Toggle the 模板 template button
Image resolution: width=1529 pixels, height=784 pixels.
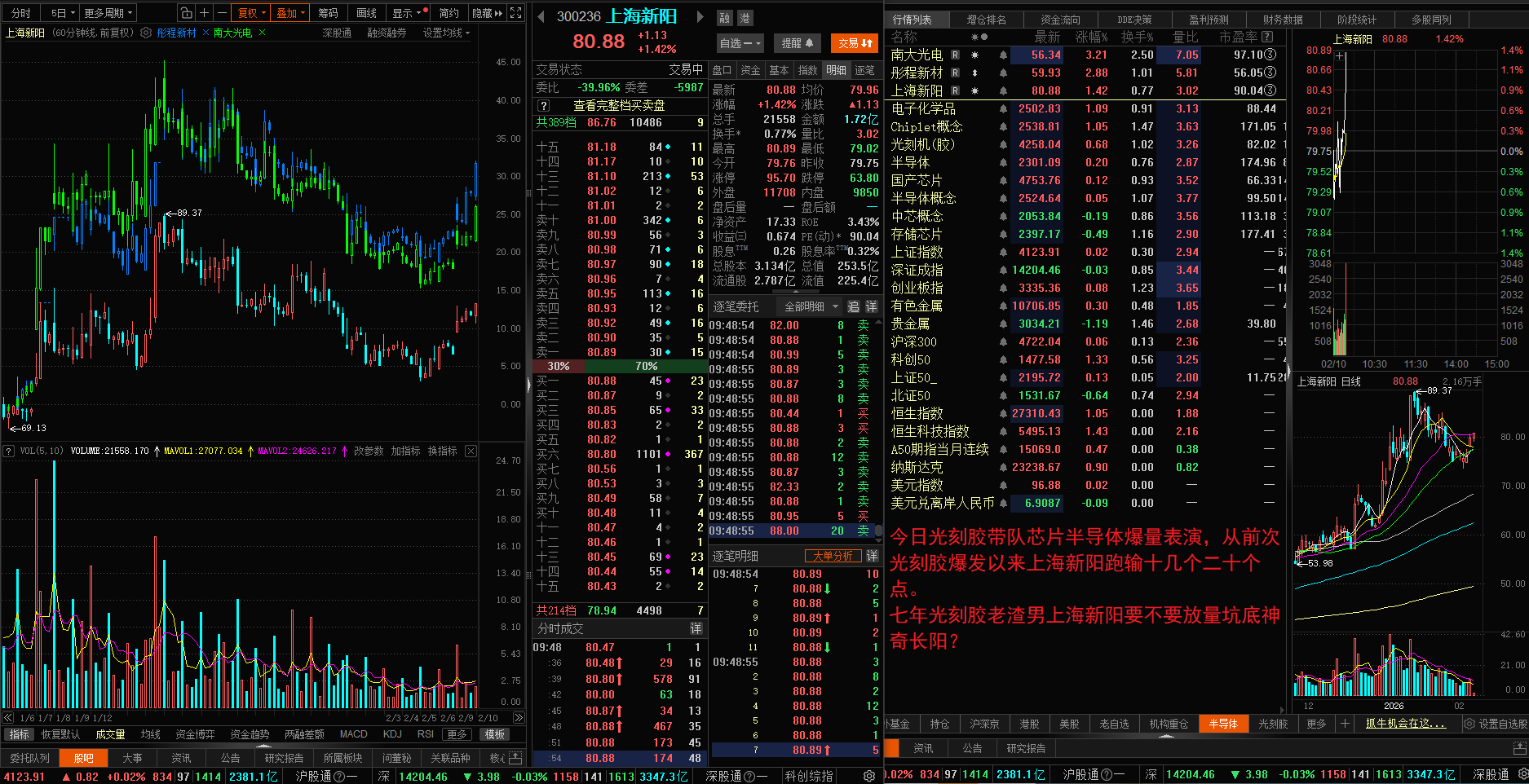[495, 734]
